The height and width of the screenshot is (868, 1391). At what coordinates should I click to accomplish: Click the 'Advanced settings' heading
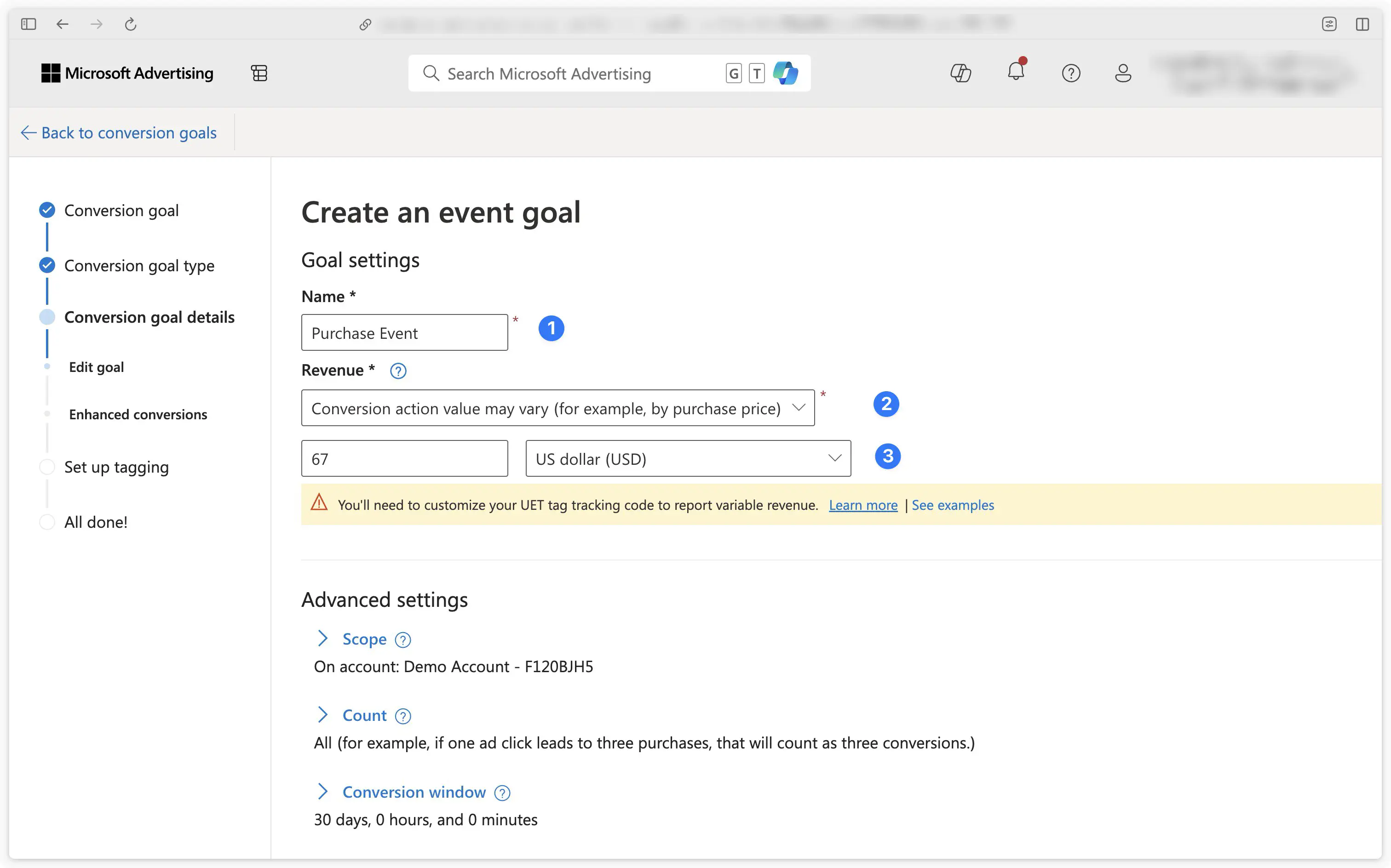point(384,600)
